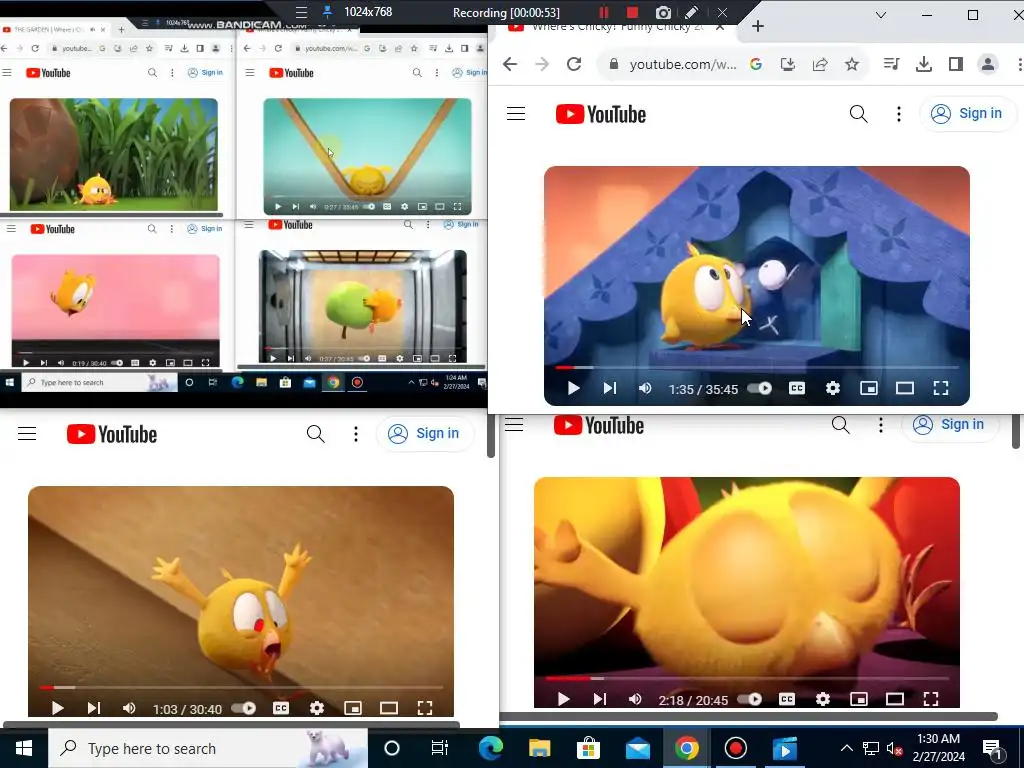Click the Type here to search box
Image resolution: width=1024 pixels, height=768 pixels.
click(208, 748)
